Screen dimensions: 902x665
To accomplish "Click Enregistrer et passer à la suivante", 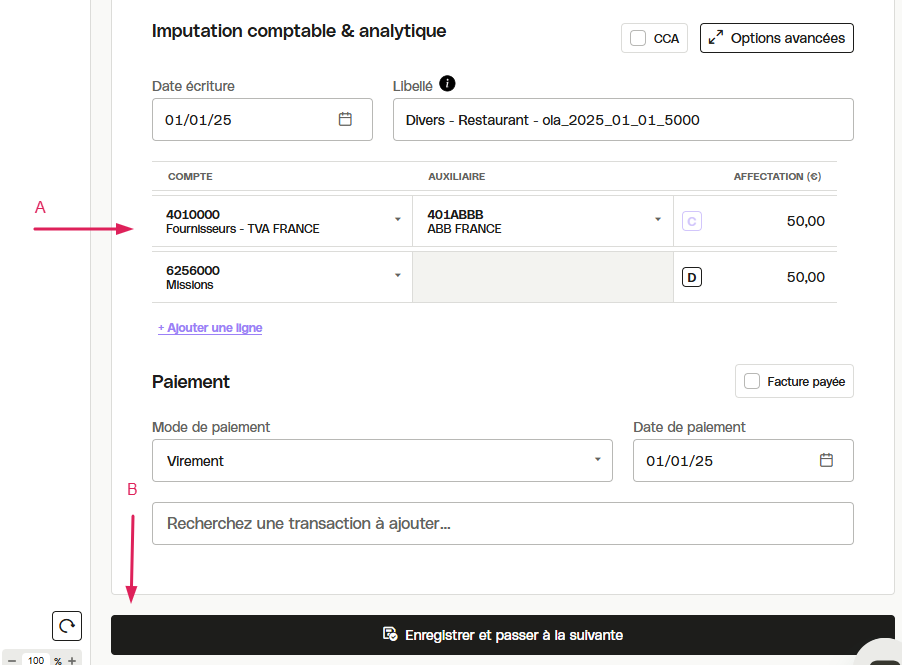I will (502, 635).
